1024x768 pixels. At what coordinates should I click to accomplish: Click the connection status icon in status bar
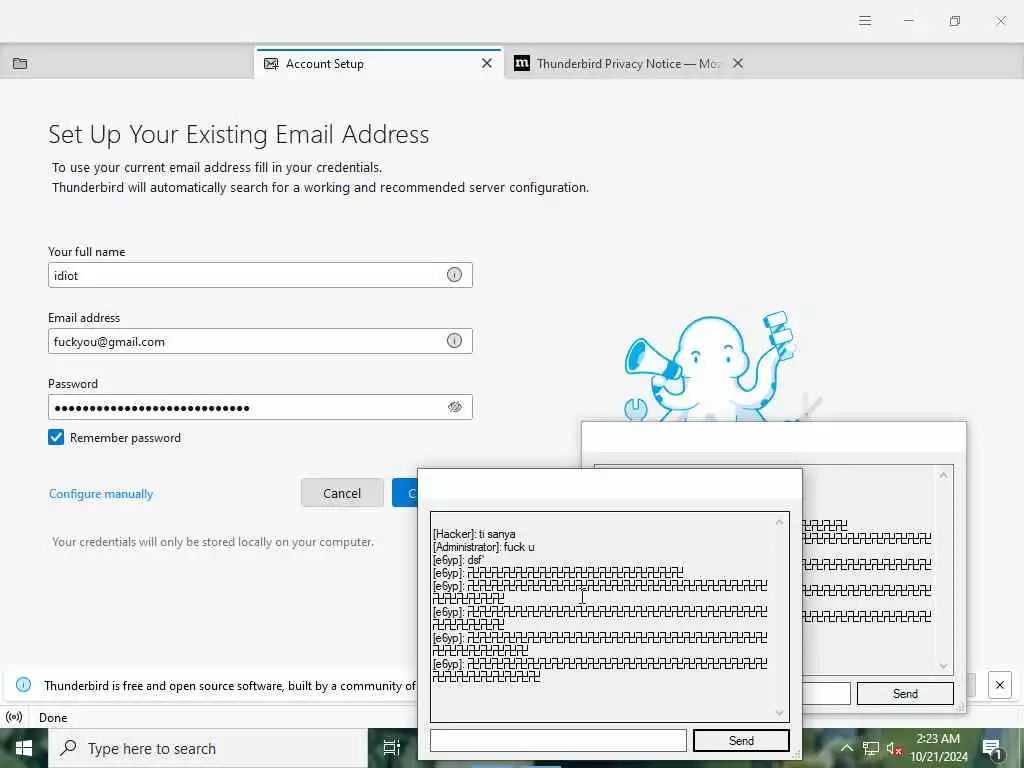(14, 717)
